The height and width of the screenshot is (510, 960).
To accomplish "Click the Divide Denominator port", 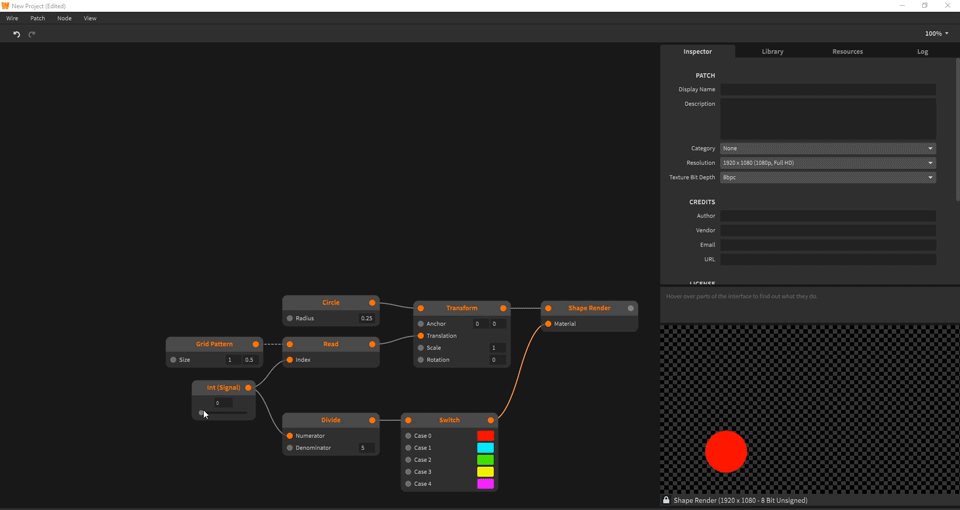I will coord(290,448).
